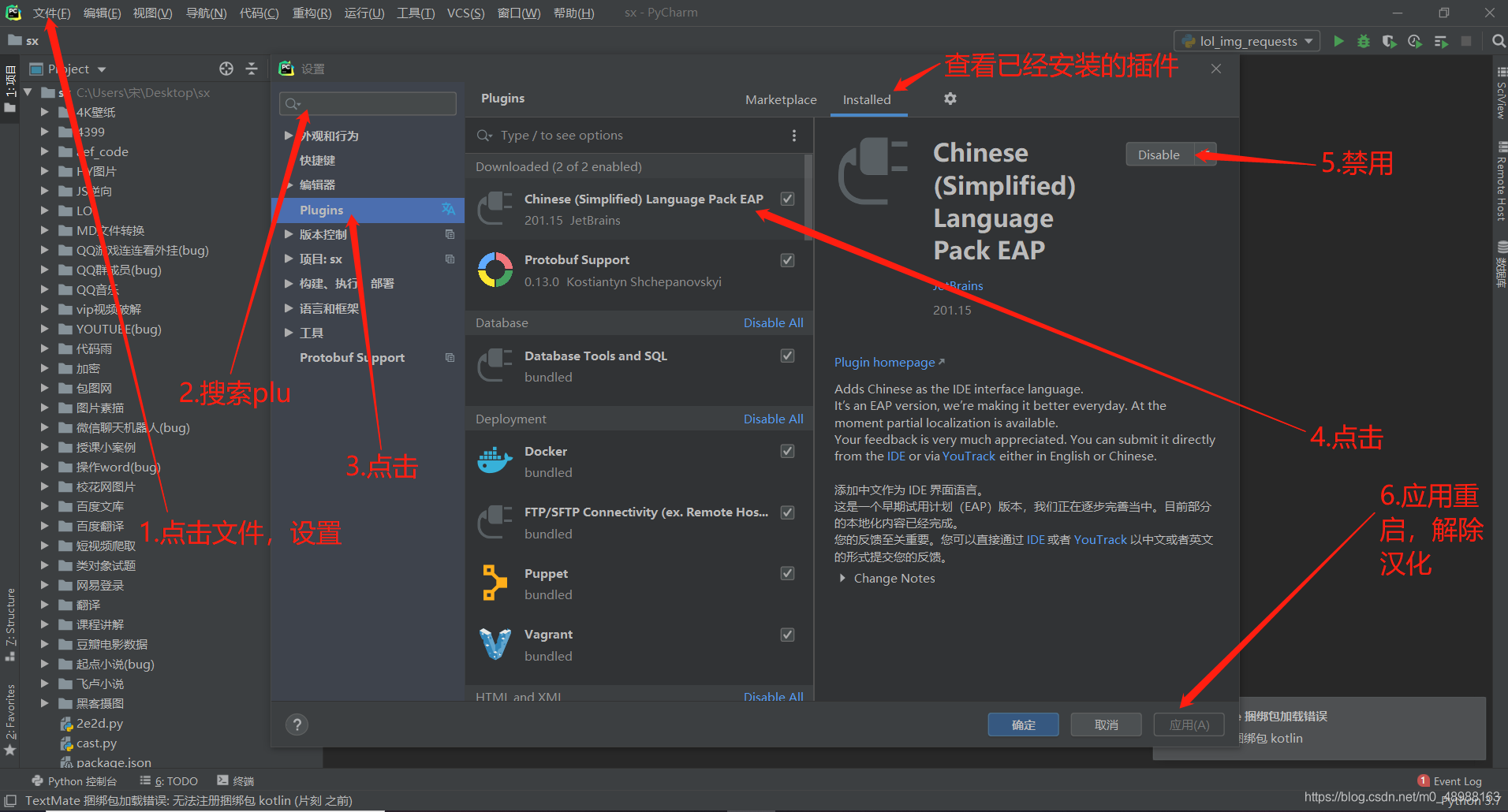Image resolution: width=1508 pixels, height=812 pixels.
Task: Select the Puppet plugin icon
Action: tap(495, 583)
